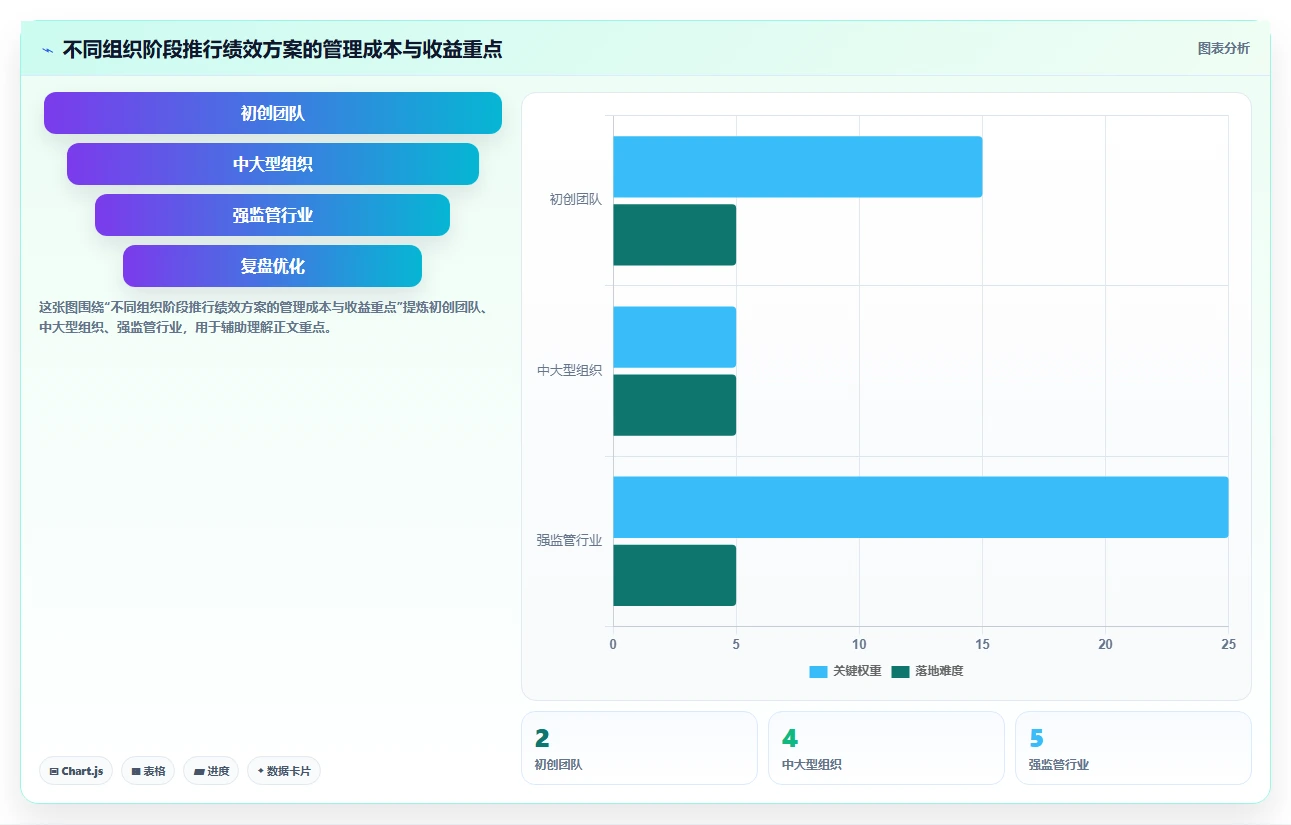Click the 强监管行业 blue 关键权重 bar

pyautogui.click(x=920, y=507)
